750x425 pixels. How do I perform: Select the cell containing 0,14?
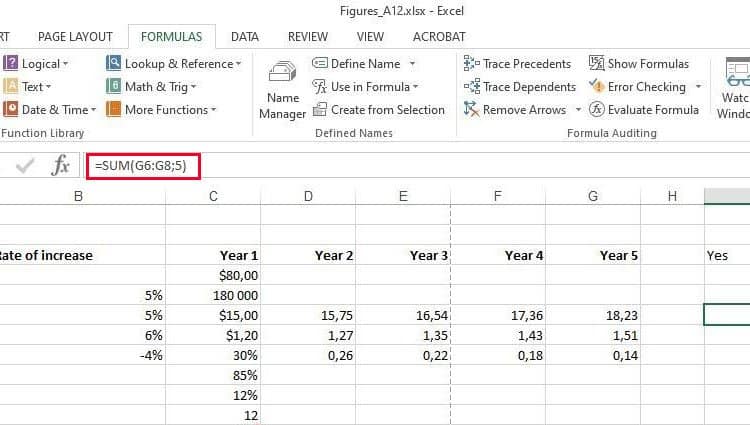(593, 356)
